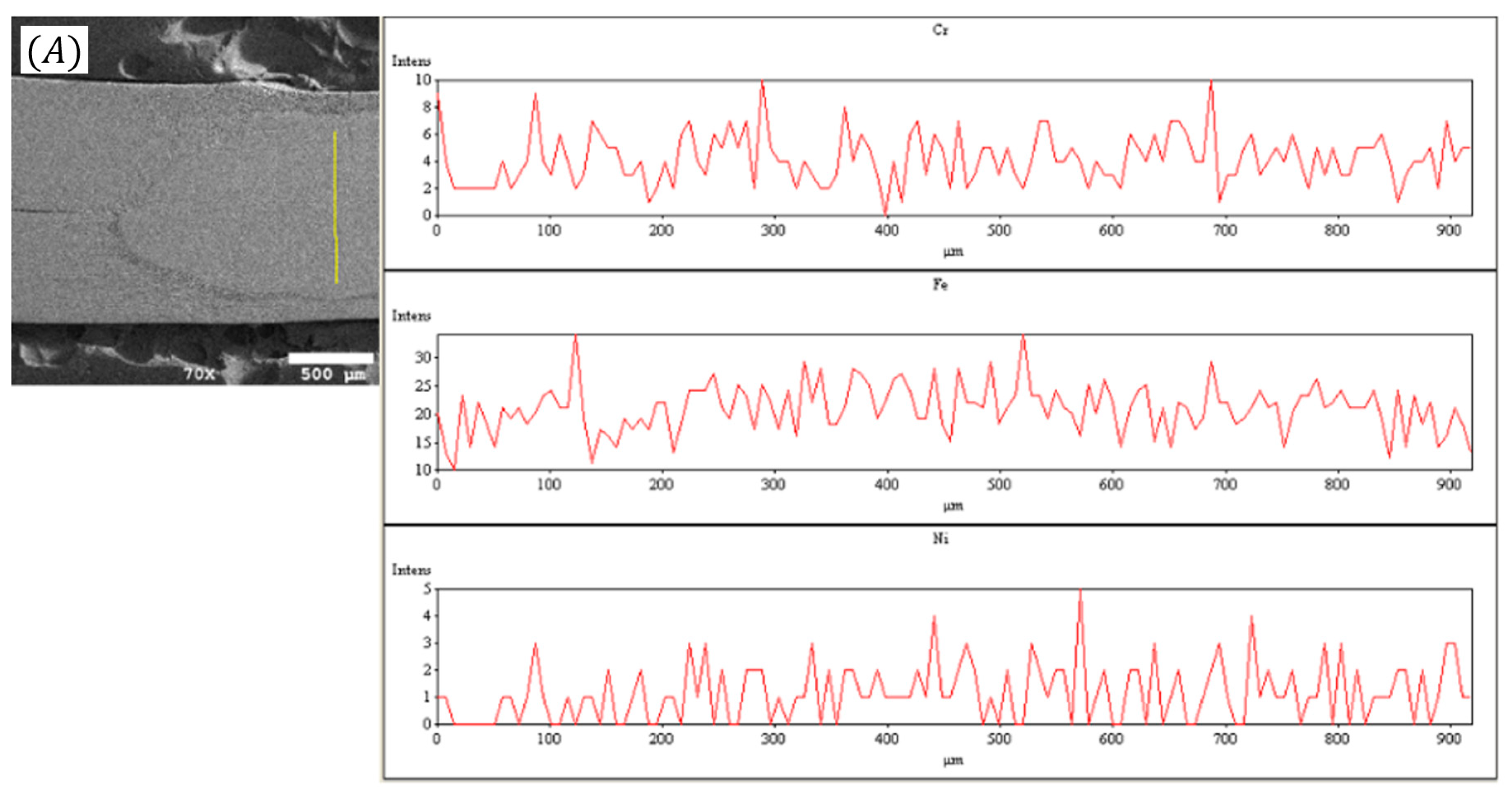1512x799 pixels.
Task: Click the 30 tick on Fe y-axis
Action: coord(423,357)
